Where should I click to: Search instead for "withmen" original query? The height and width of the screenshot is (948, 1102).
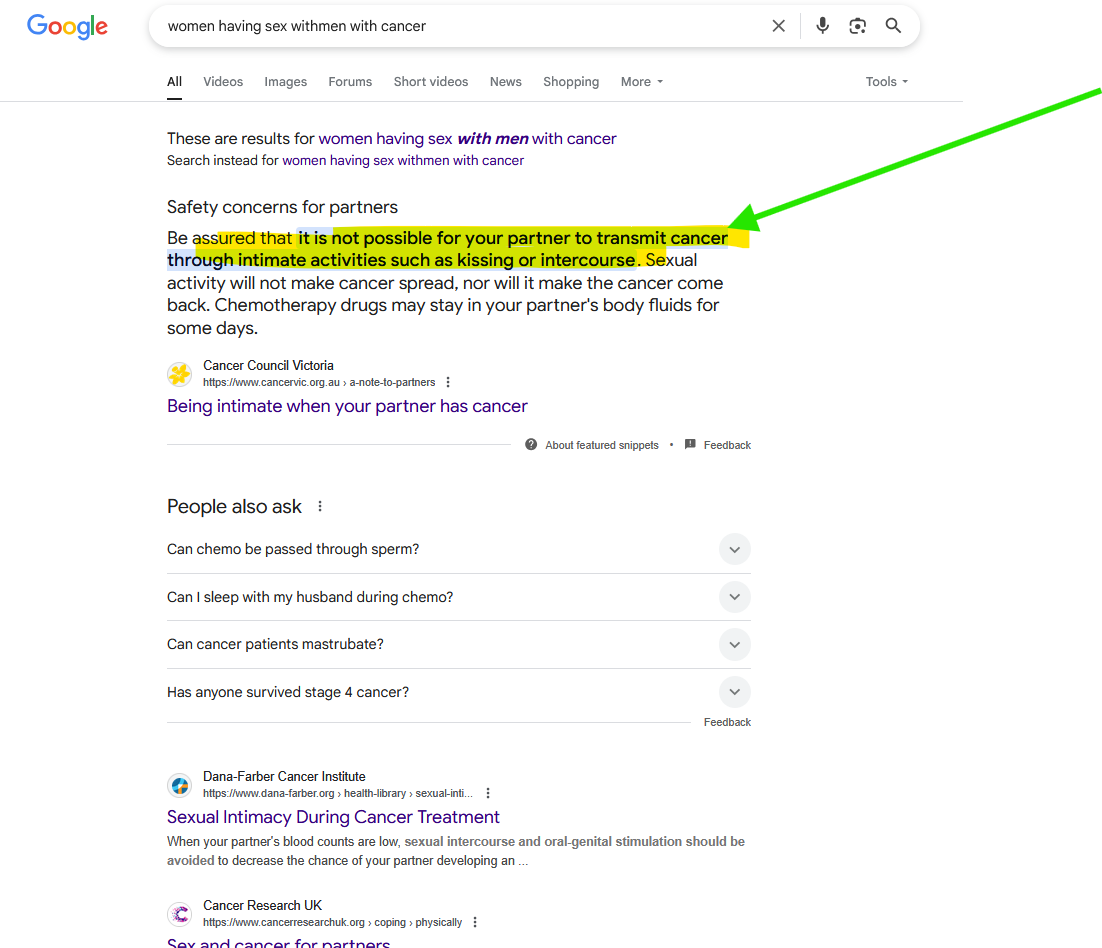tap(403, 160)
